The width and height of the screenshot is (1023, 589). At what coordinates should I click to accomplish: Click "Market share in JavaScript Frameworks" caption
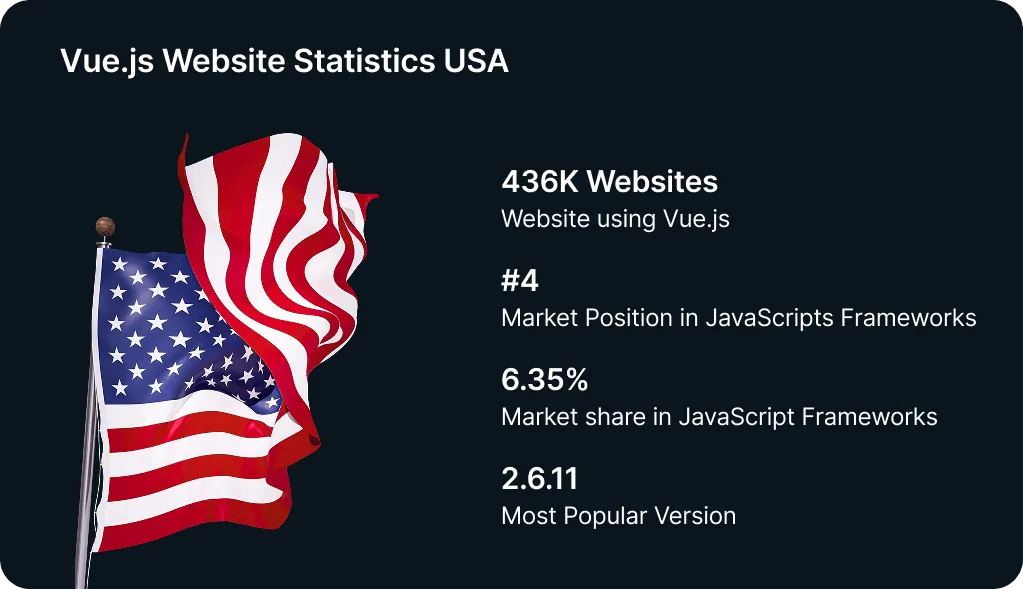719,416
